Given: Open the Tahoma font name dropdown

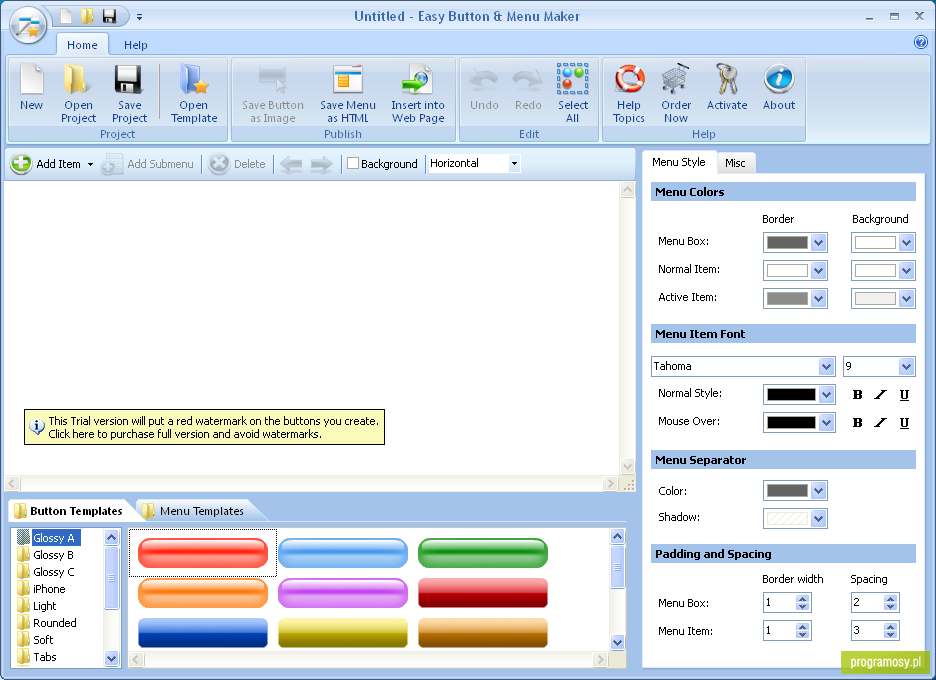Looking at the screenshot, I should [x=826, y=367].
